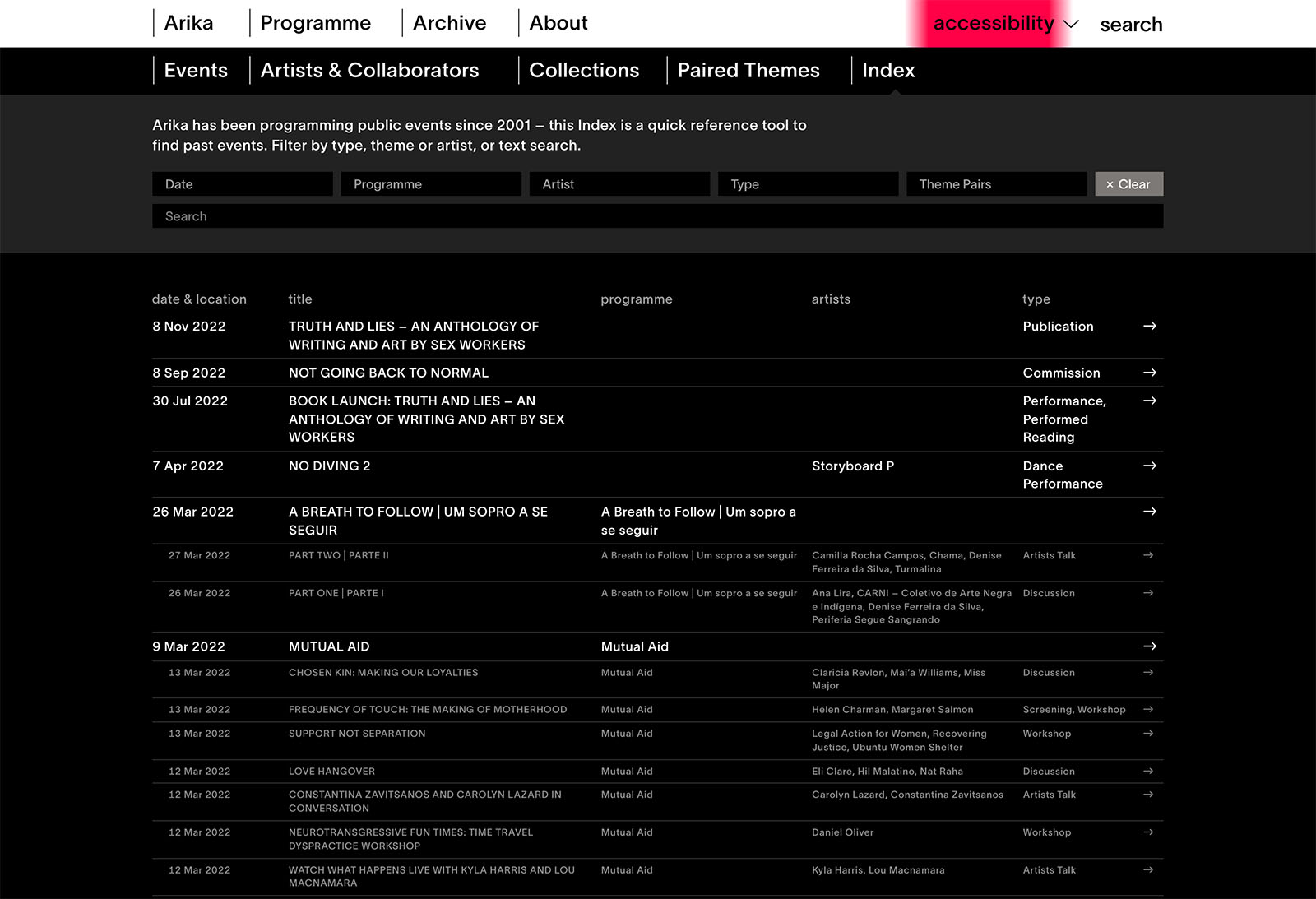Click 'Eli Clare, Hil Malatino, Nat Raha'
The height and width of the screenshot is (899, 1316).
pos(887,772)
